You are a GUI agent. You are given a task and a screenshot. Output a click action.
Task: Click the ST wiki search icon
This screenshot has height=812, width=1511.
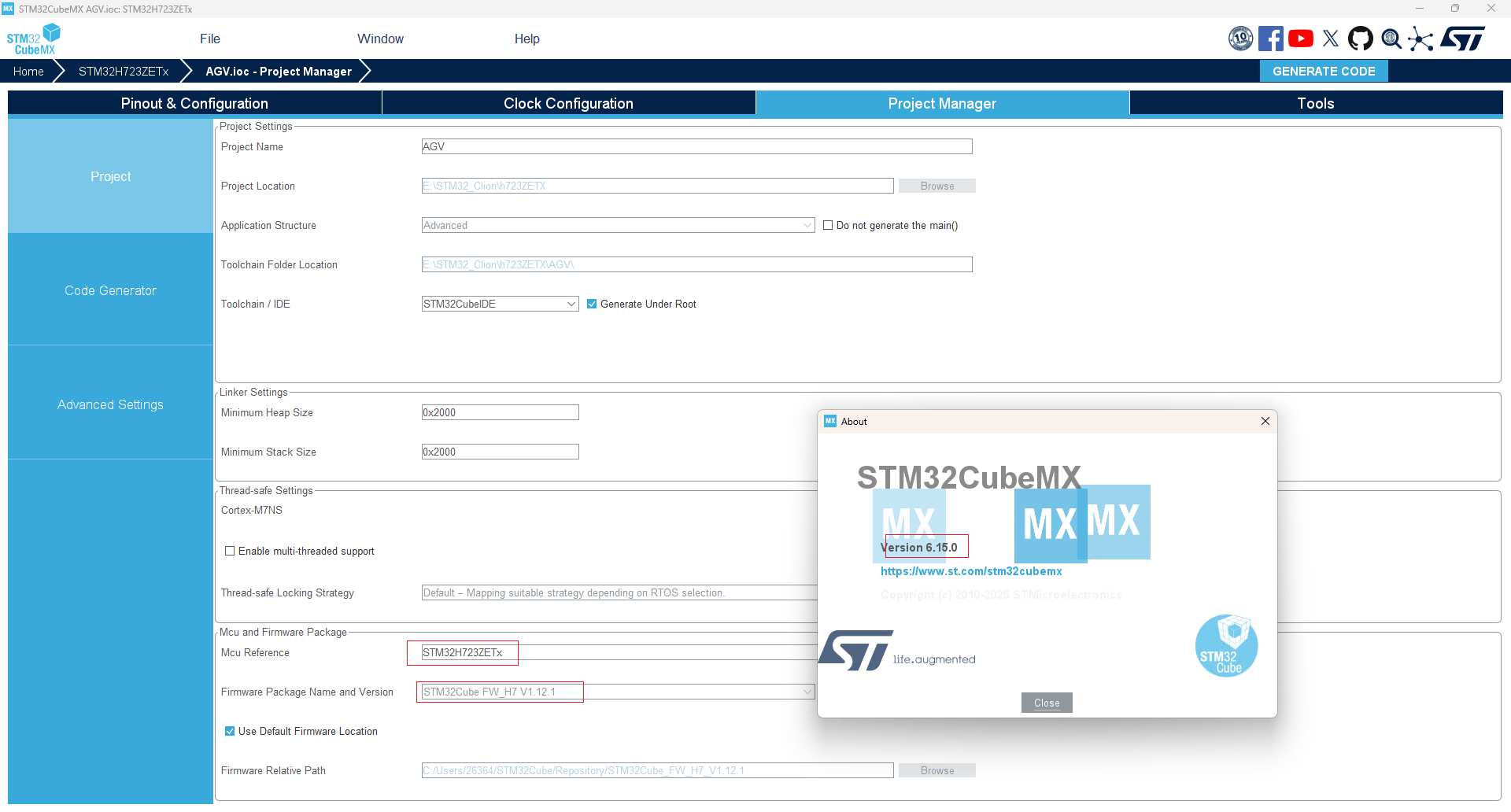[1391, 38]
